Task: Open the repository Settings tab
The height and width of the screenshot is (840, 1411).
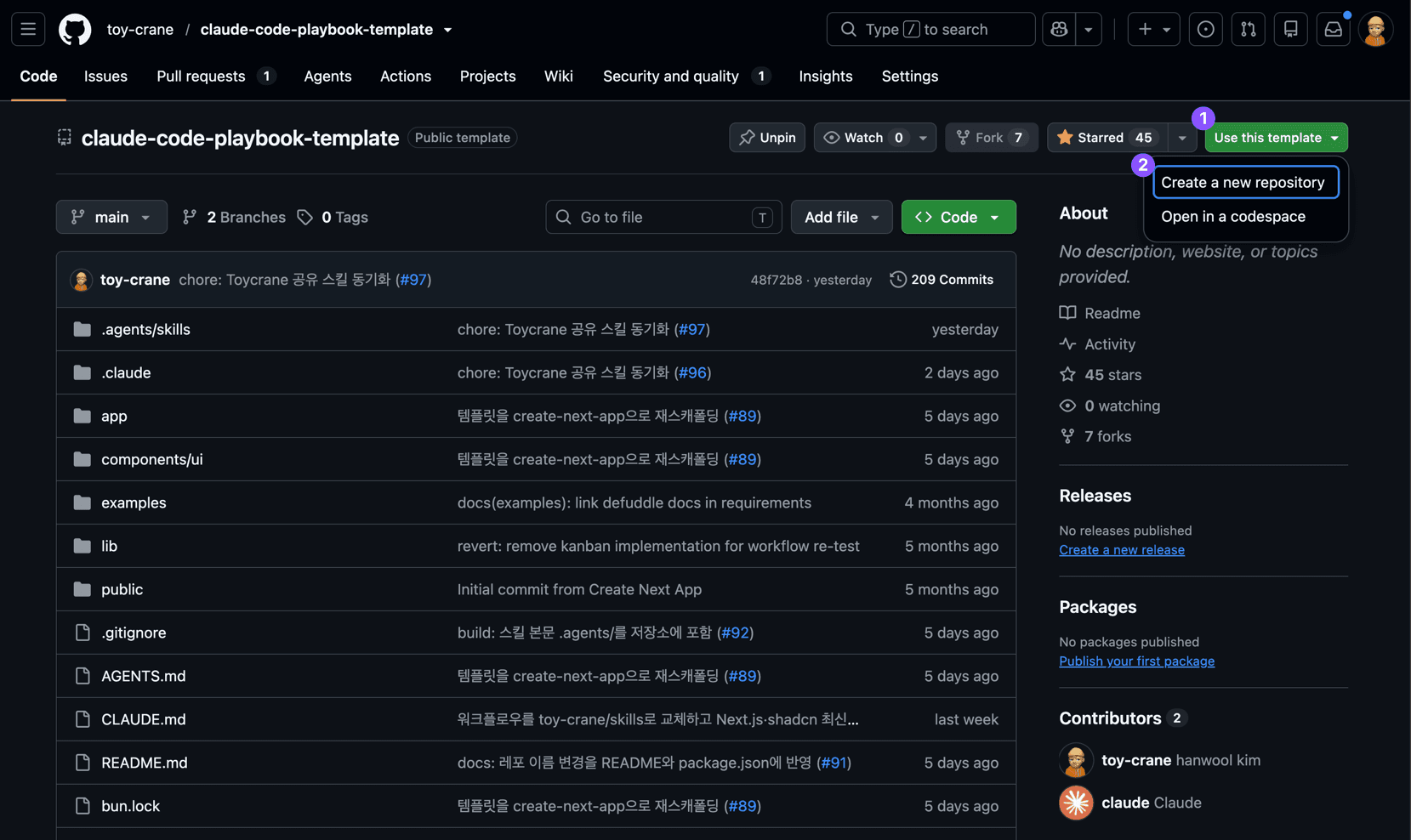Action: click(909, 76)
